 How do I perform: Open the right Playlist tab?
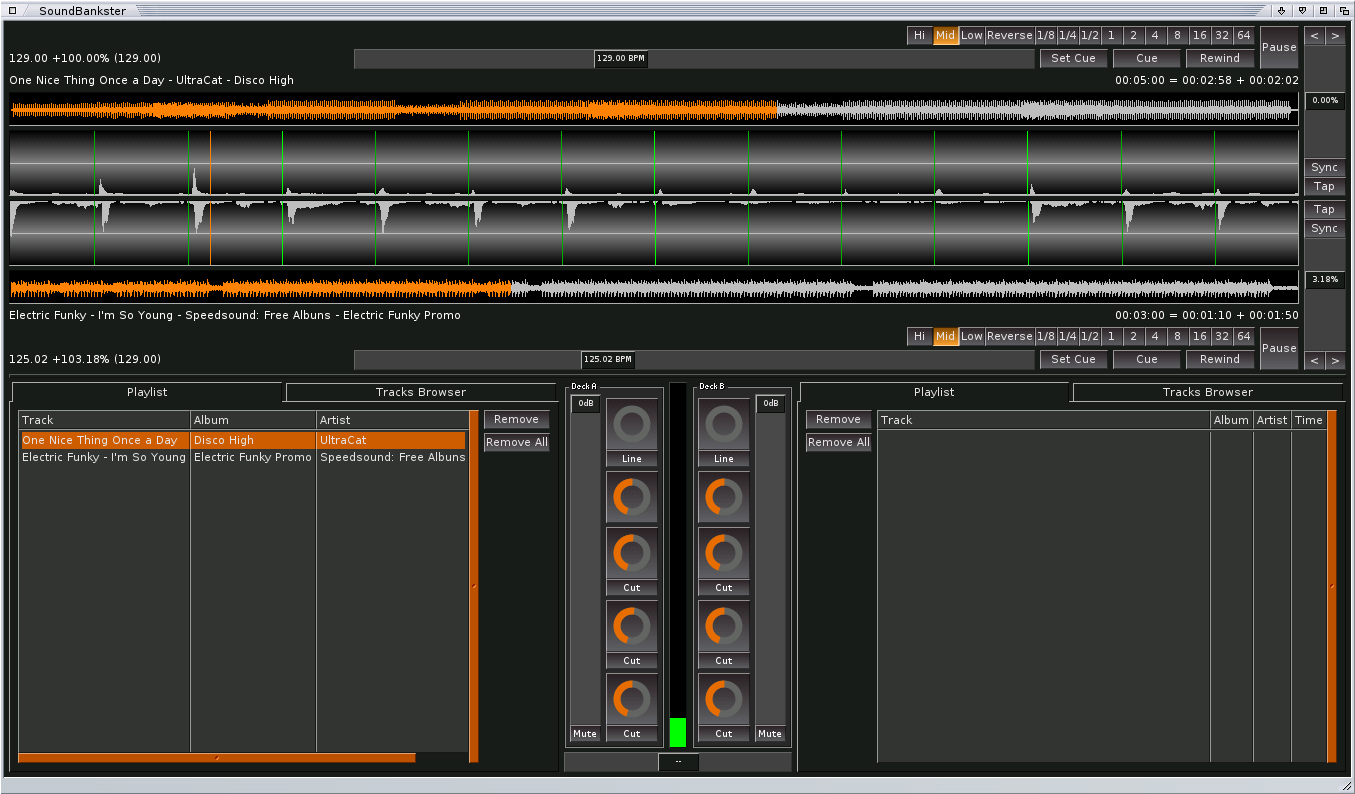[x=934, y=392]
